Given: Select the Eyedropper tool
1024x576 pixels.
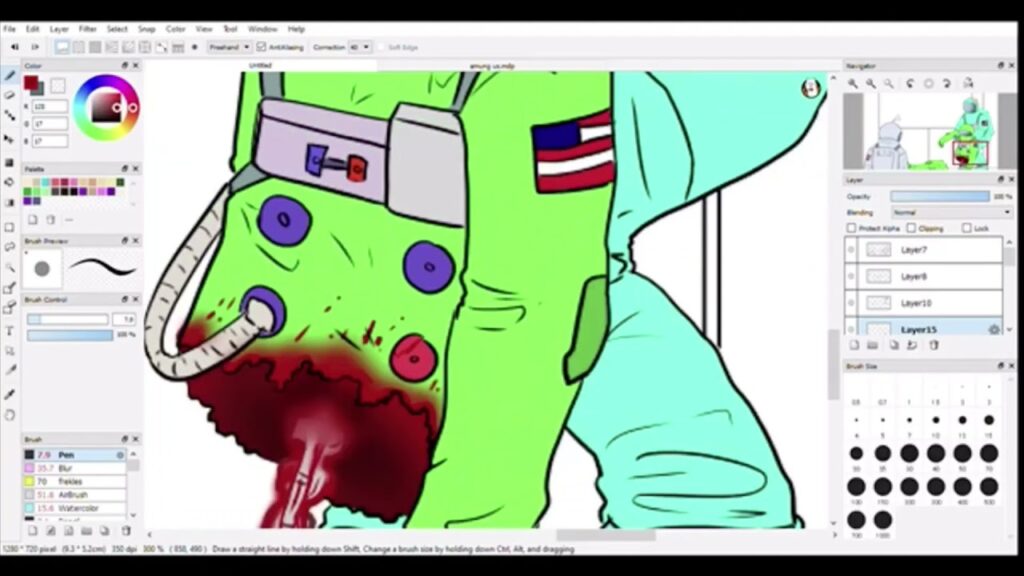Looking at the screenshot, I should (10, 394).
